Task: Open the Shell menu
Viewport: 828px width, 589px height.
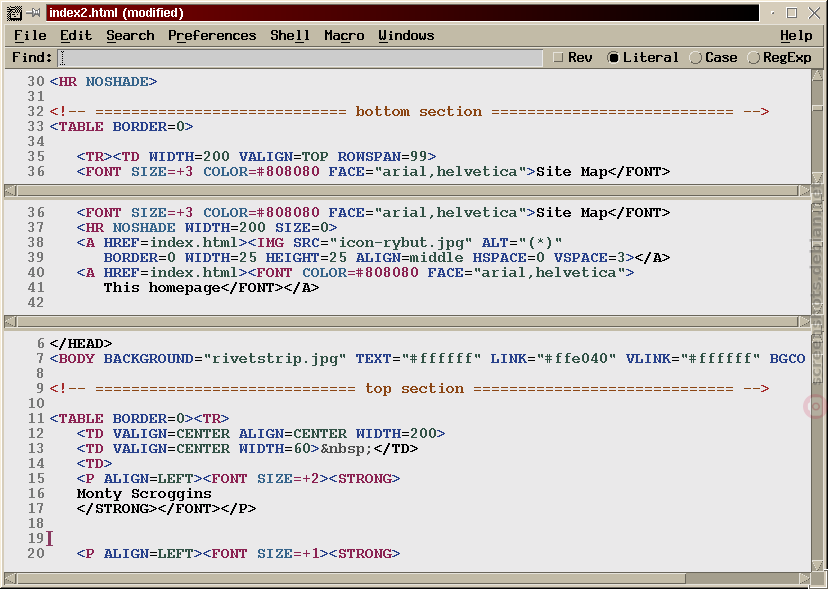Action: click(289, 35)
